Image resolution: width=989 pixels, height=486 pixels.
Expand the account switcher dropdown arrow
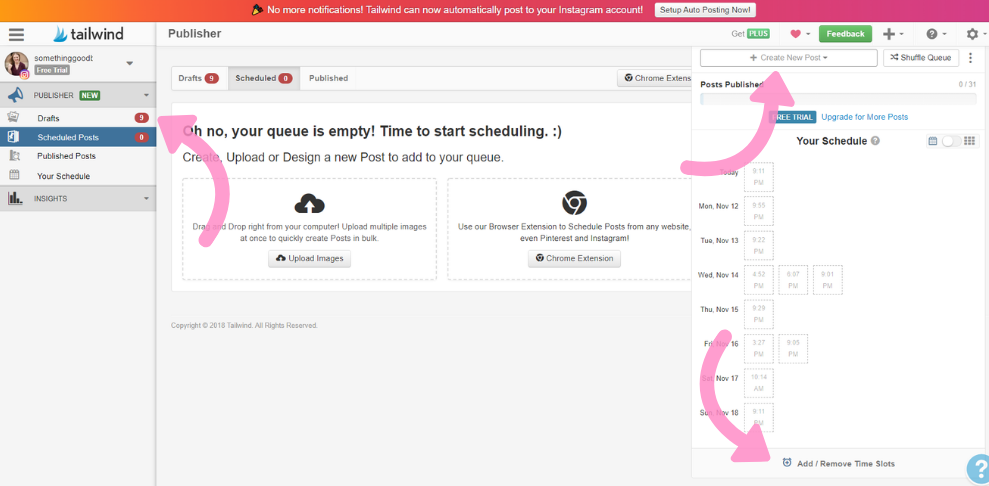pos(129,64)
